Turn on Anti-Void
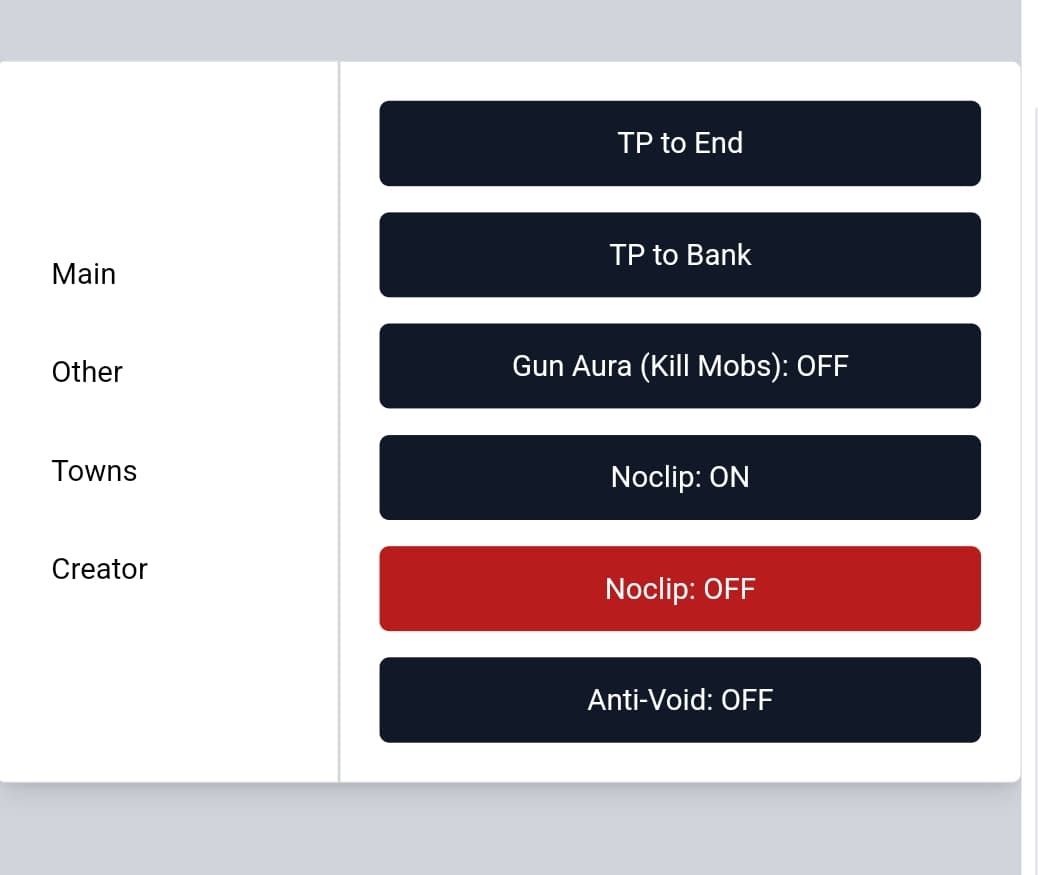This screenshot has height=875, width=1038. point(680,700)
